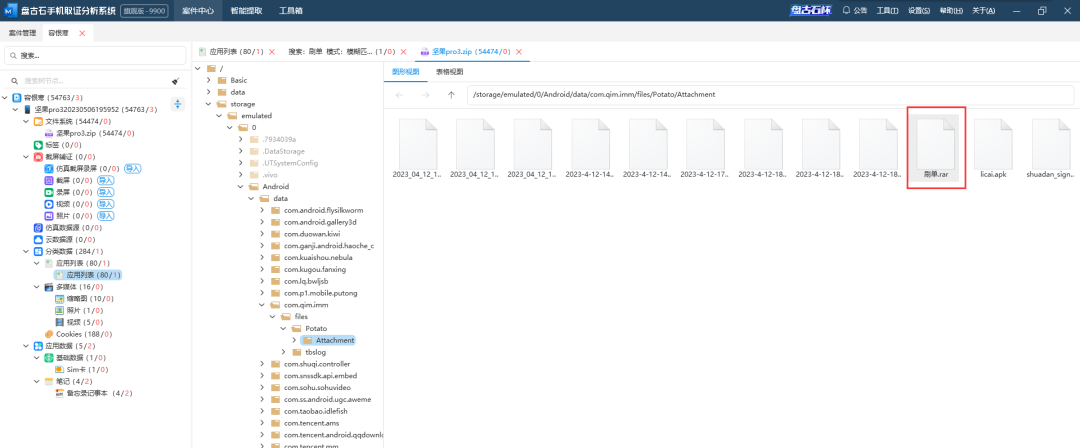Click 导入 button in the 录屏 row
1080x448 pixels.
point(105,192)
